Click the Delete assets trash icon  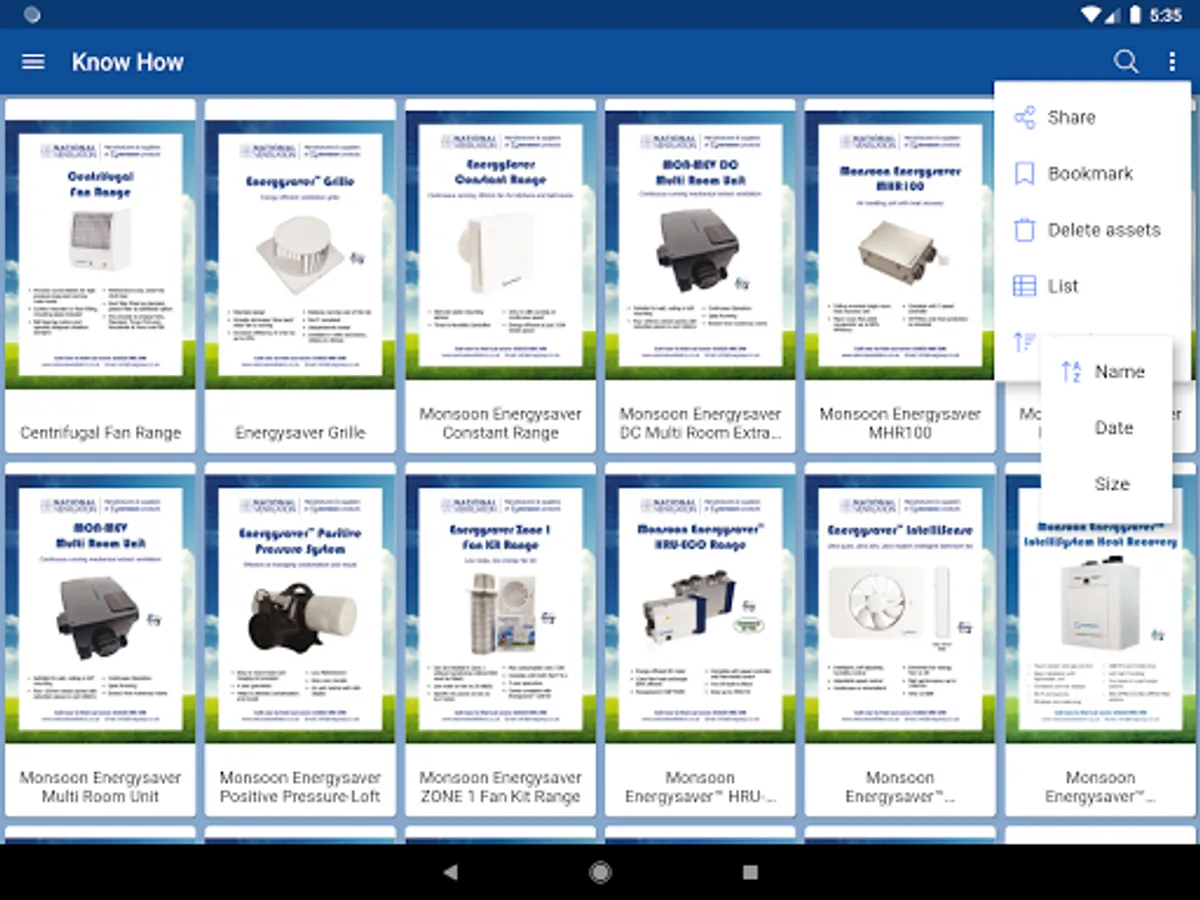point(1024,229)
